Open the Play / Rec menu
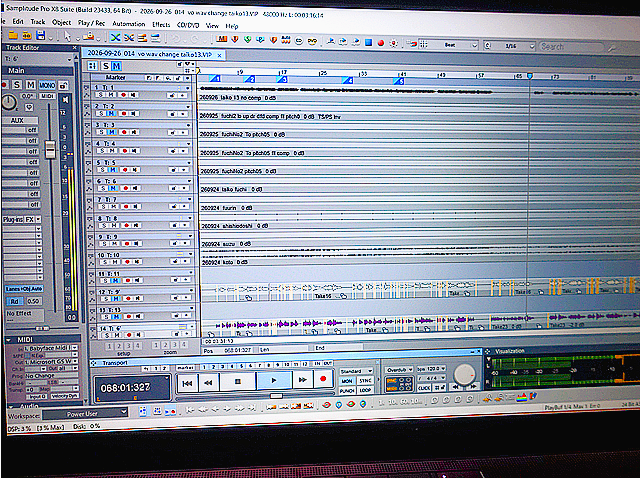This screenshot has width=640, height=478. point(91,23)
